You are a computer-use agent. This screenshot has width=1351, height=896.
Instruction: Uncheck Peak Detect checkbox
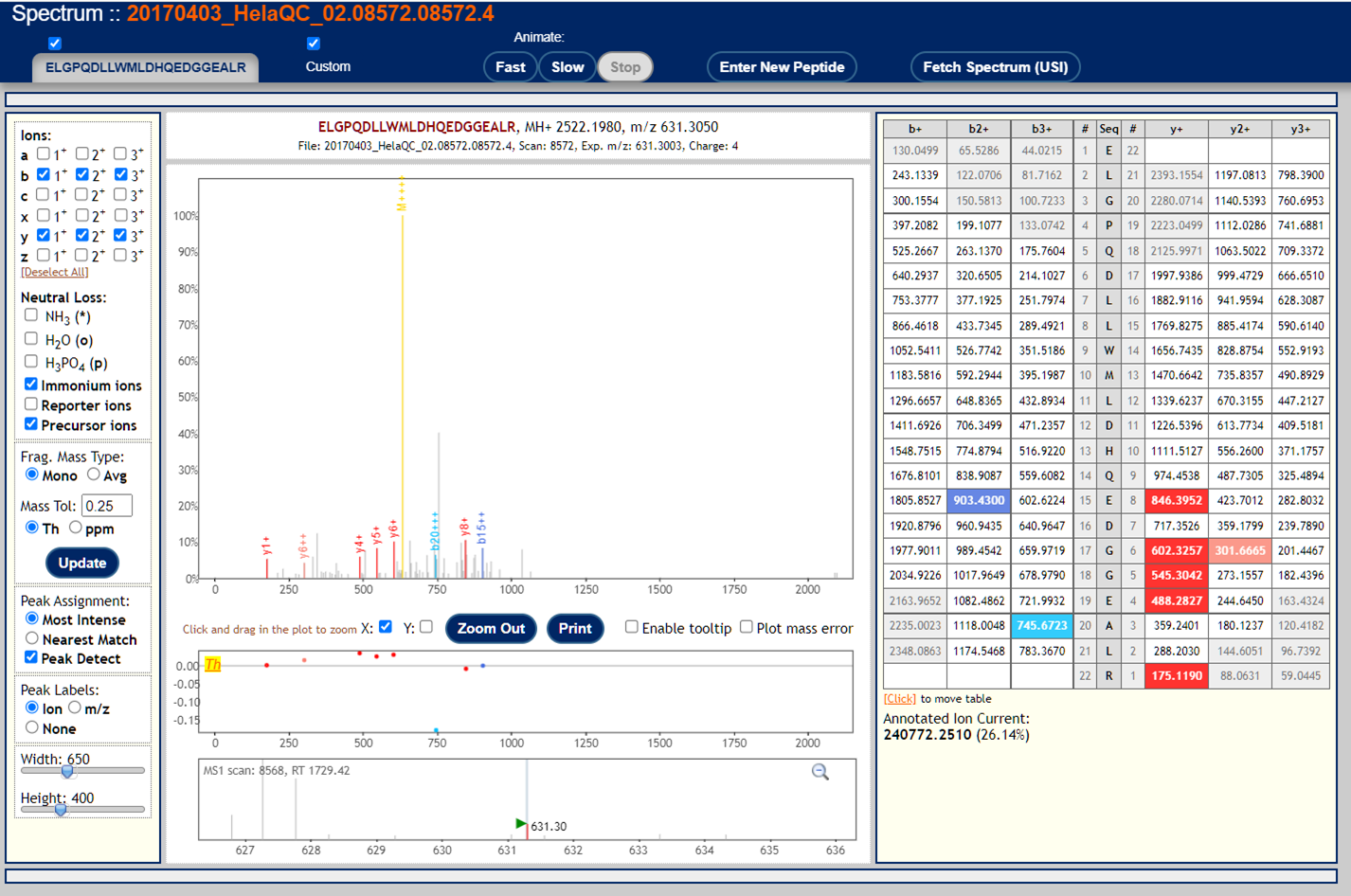coord(31,657)
